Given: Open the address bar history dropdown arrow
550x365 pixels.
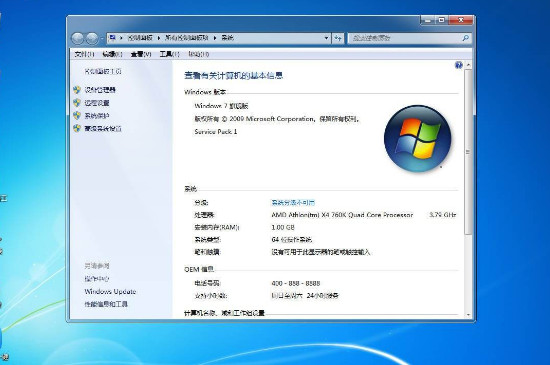Looking at the screenshot, I should coord(326,38).
